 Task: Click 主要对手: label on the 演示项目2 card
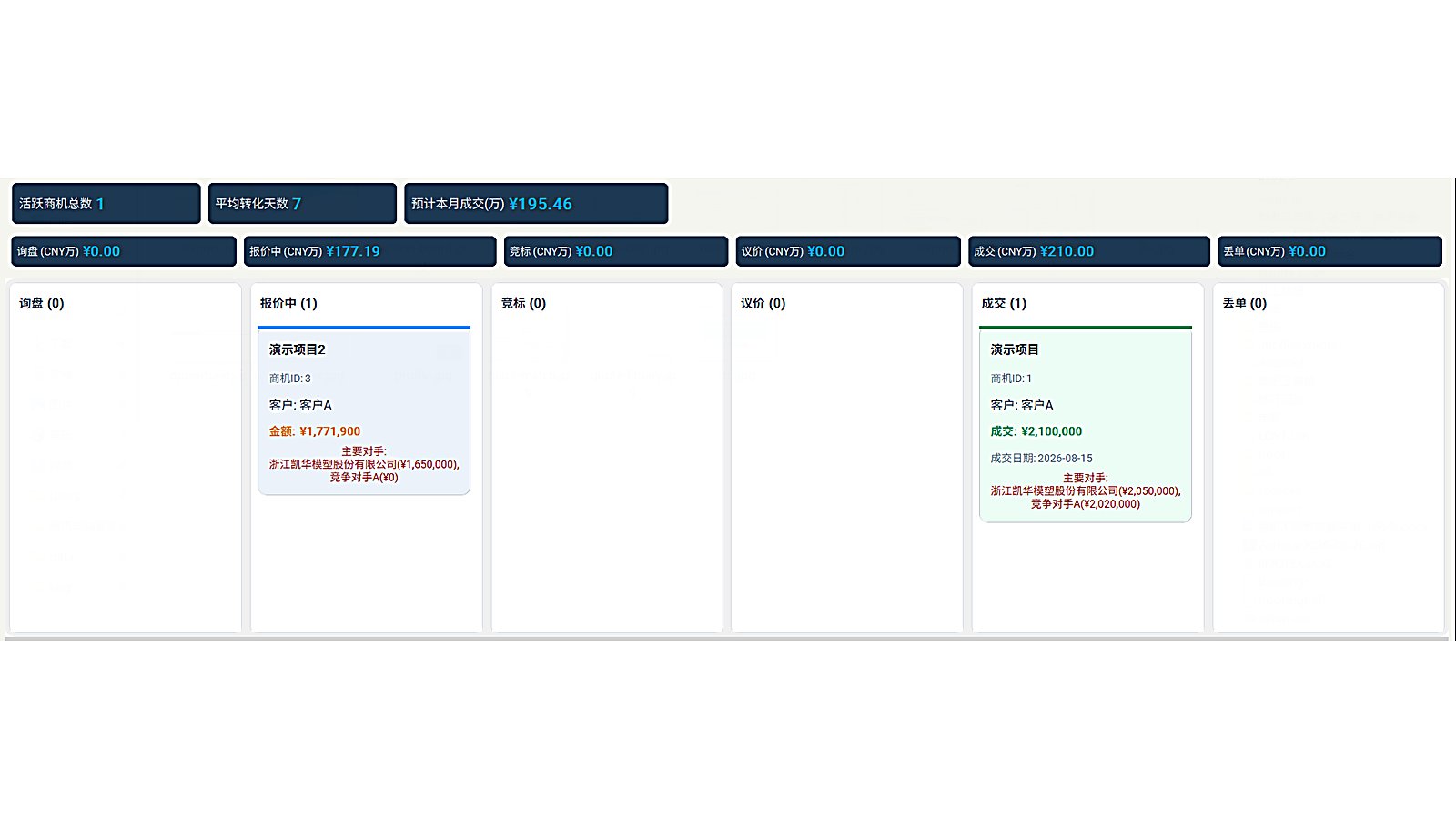pos(364,451)
